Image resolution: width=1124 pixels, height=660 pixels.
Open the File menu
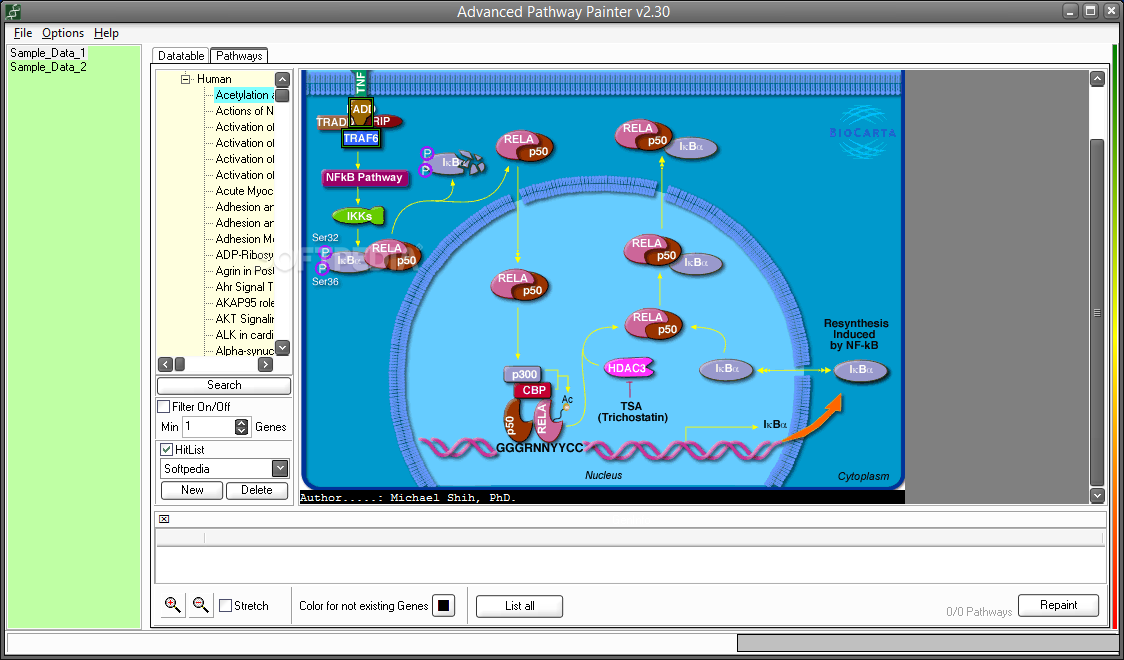tap(23, 33)
